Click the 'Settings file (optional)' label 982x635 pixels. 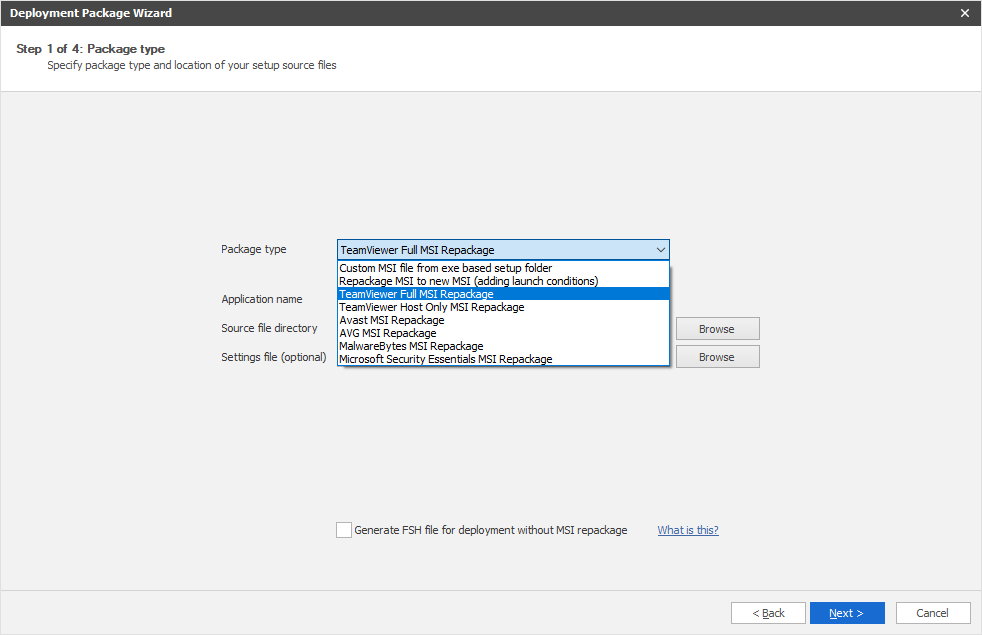point(274,357)
